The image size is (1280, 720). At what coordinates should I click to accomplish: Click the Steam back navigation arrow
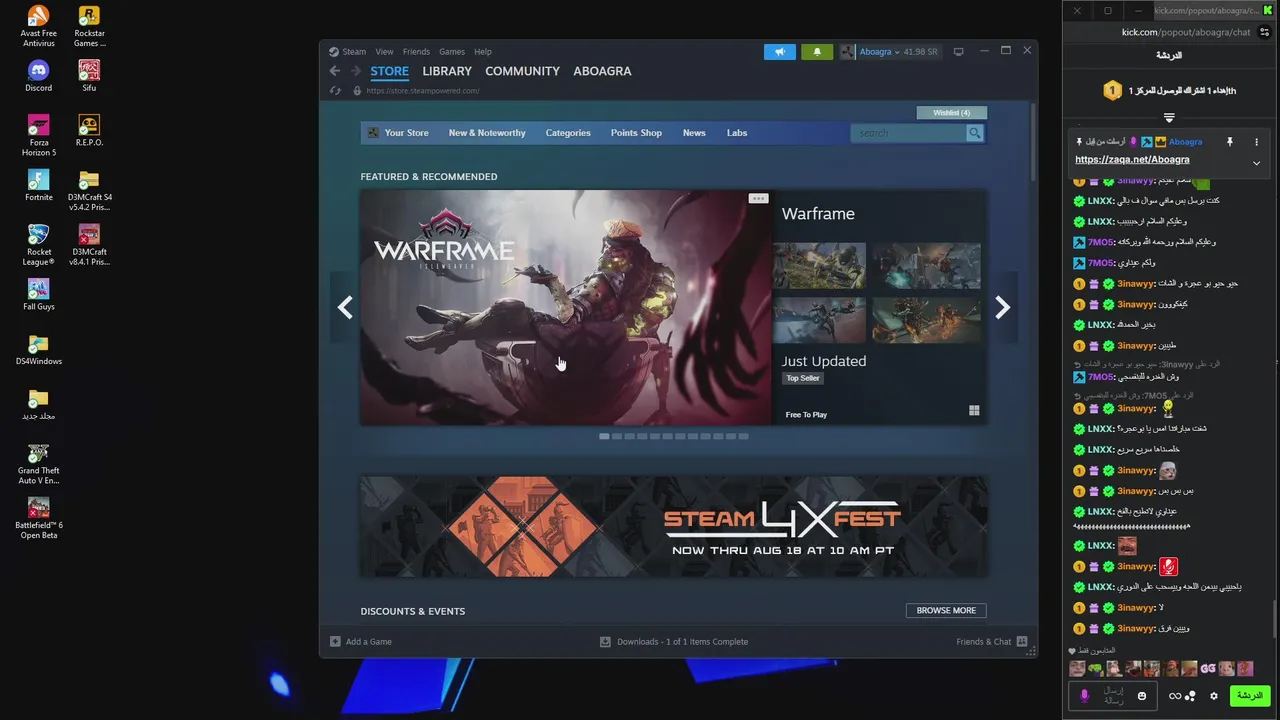[x=335, y=71]
